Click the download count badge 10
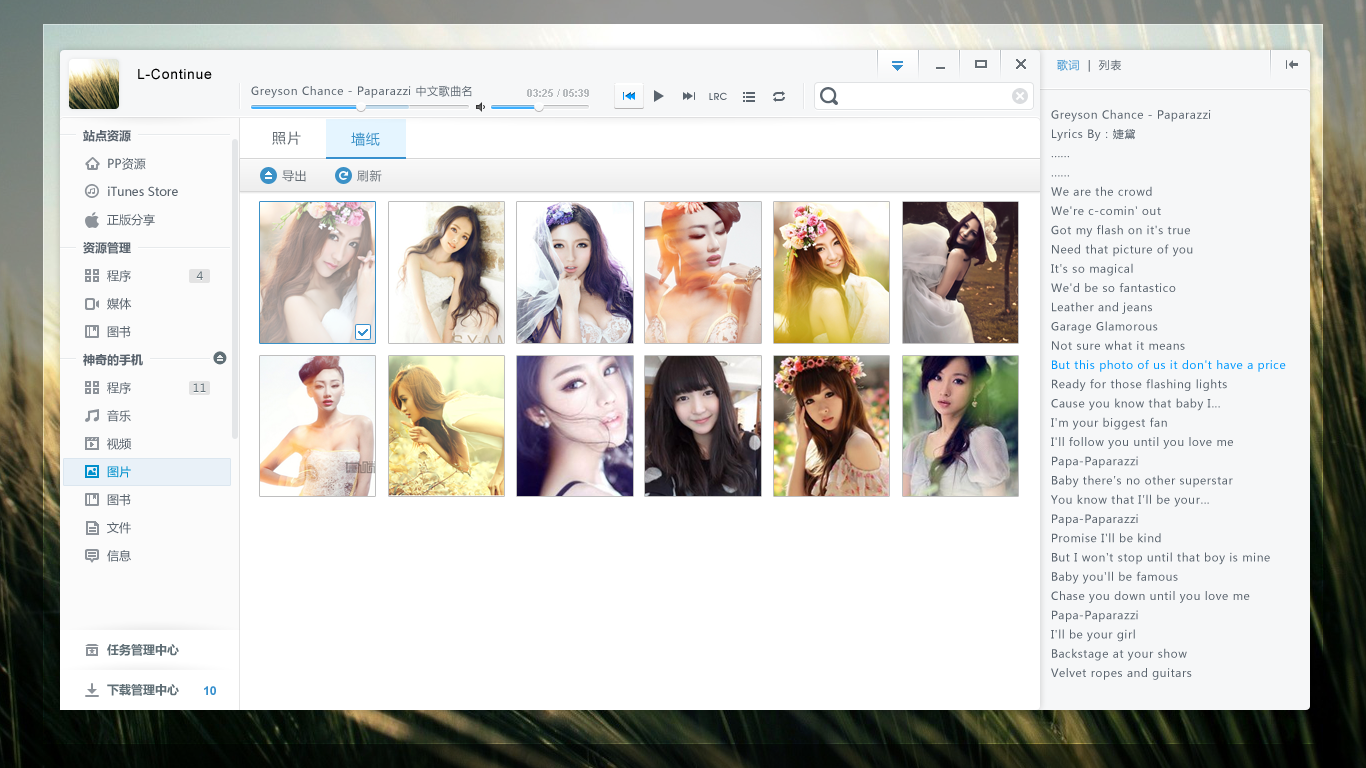This screenshot has width=1366, height=768. pyautogui.click(x=210, y=691)
